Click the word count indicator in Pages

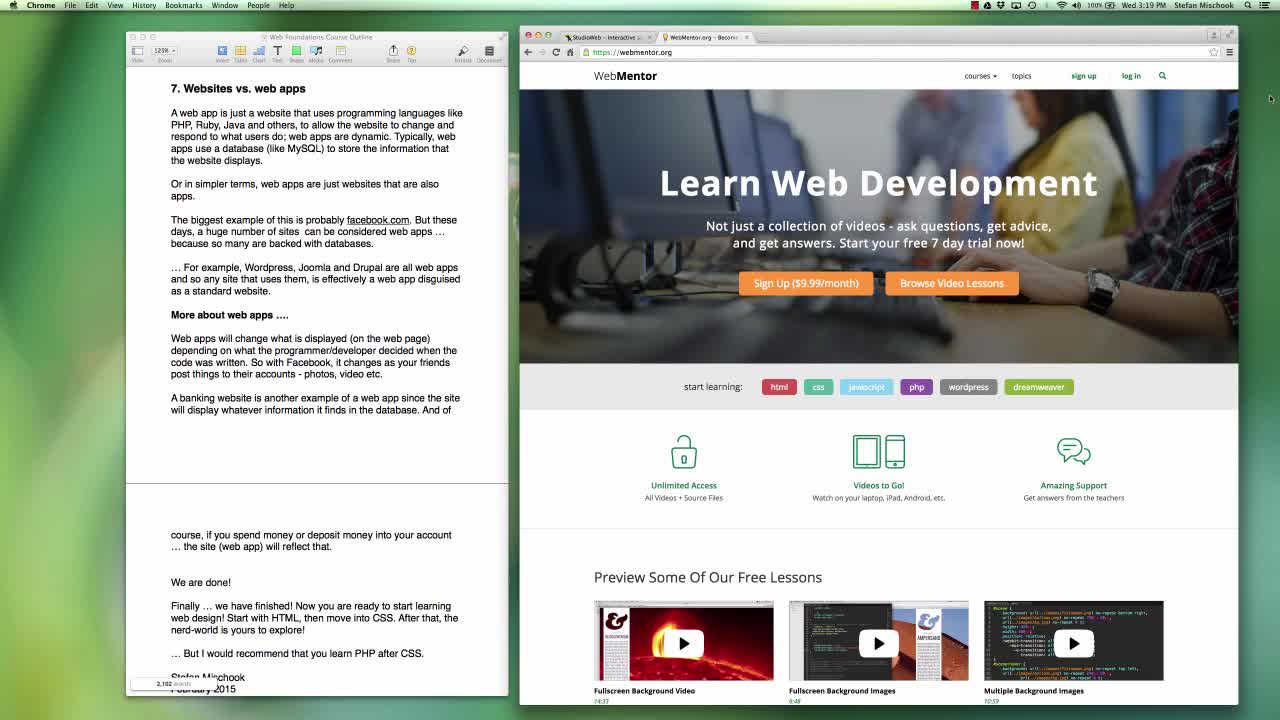[172, 684]
